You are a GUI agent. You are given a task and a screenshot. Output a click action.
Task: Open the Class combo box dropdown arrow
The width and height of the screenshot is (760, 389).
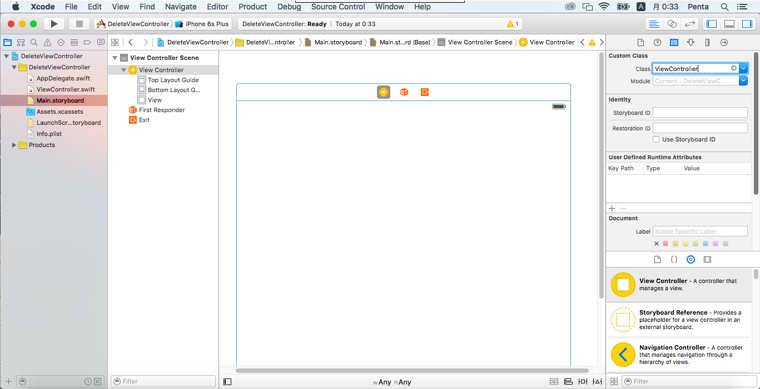point(744,69)
